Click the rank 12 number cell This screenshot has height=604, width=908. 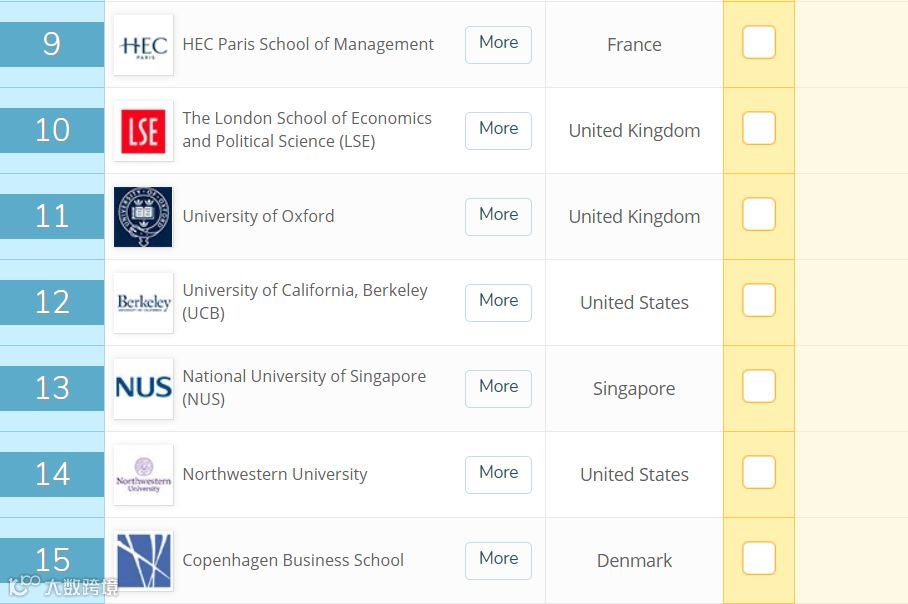coord(52,302)
